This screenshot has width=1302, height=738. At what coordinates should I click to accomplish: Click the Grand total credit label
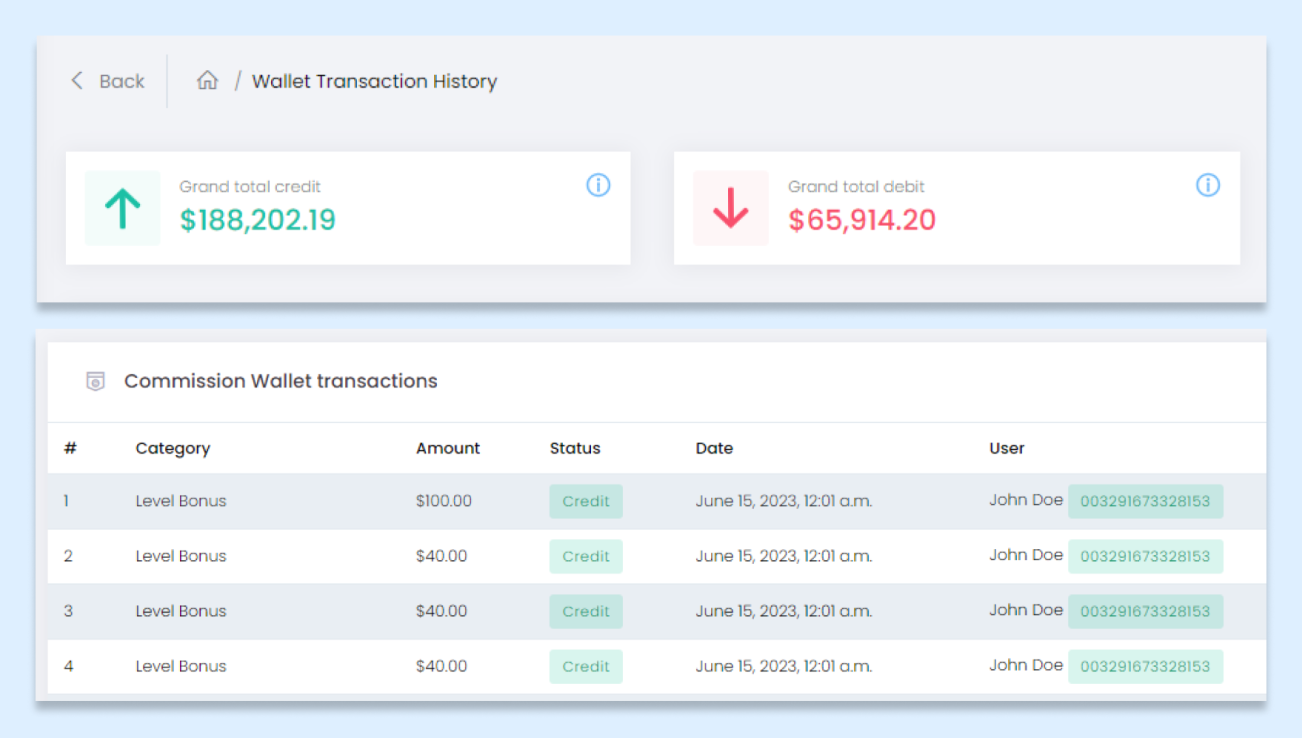[250, 187]
